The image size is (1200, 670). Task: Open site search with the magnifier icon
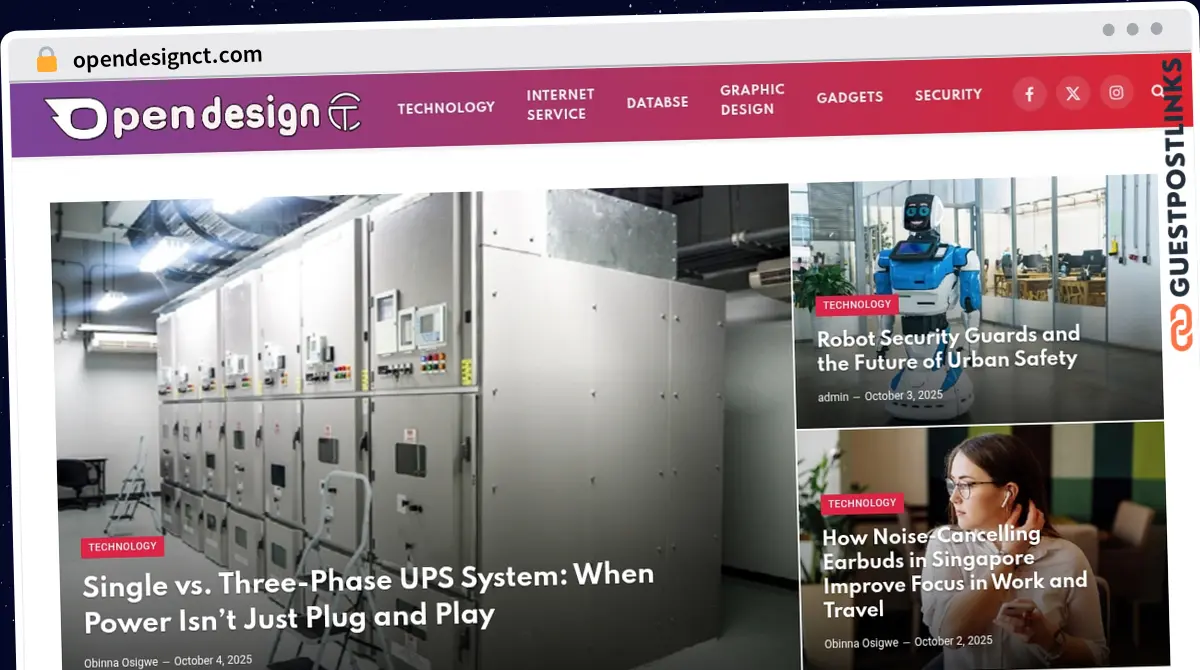pyautogui.click(x=1157, y=90)
